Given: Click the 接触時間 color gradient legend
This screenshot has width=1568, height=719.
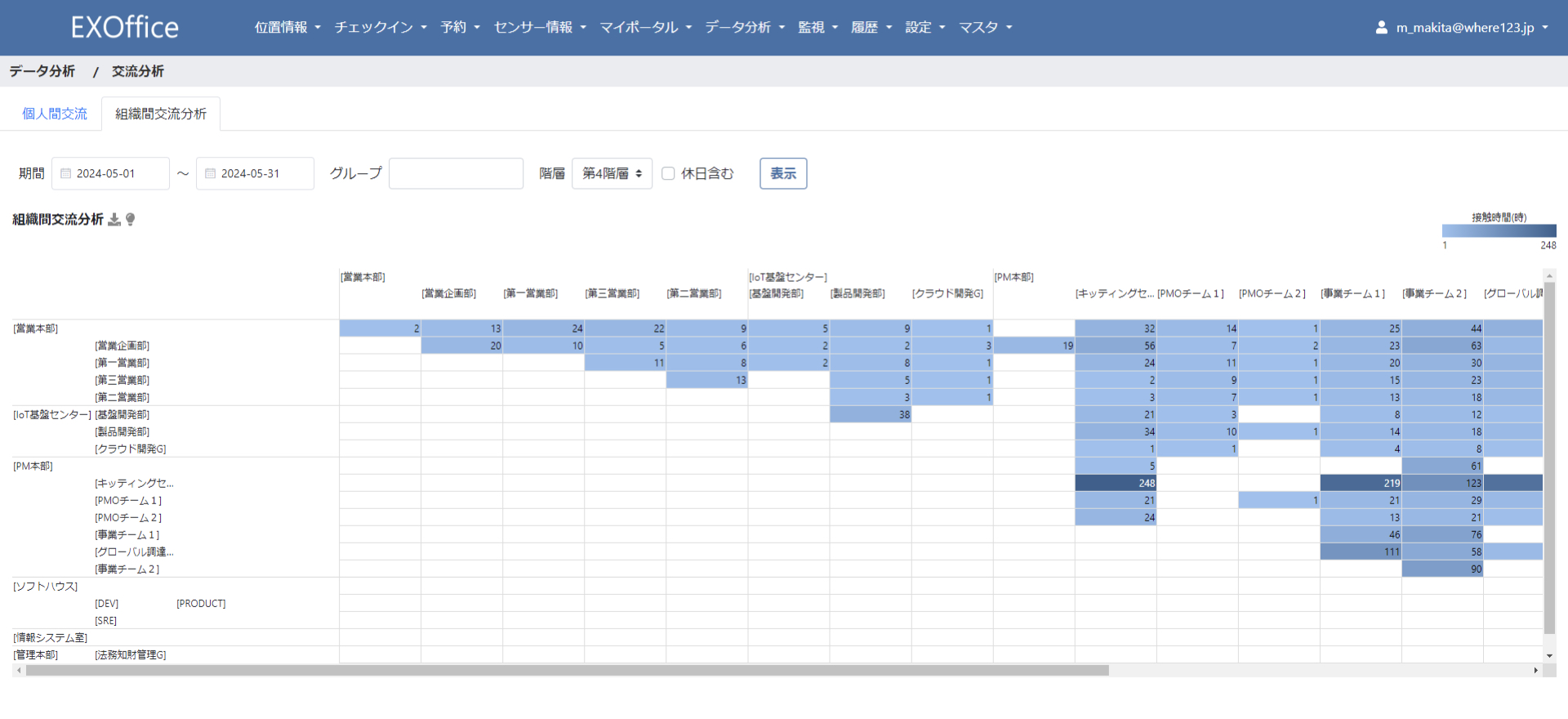Looking at the screenshot, I should pyautogui.click(x=1499, y=231).
